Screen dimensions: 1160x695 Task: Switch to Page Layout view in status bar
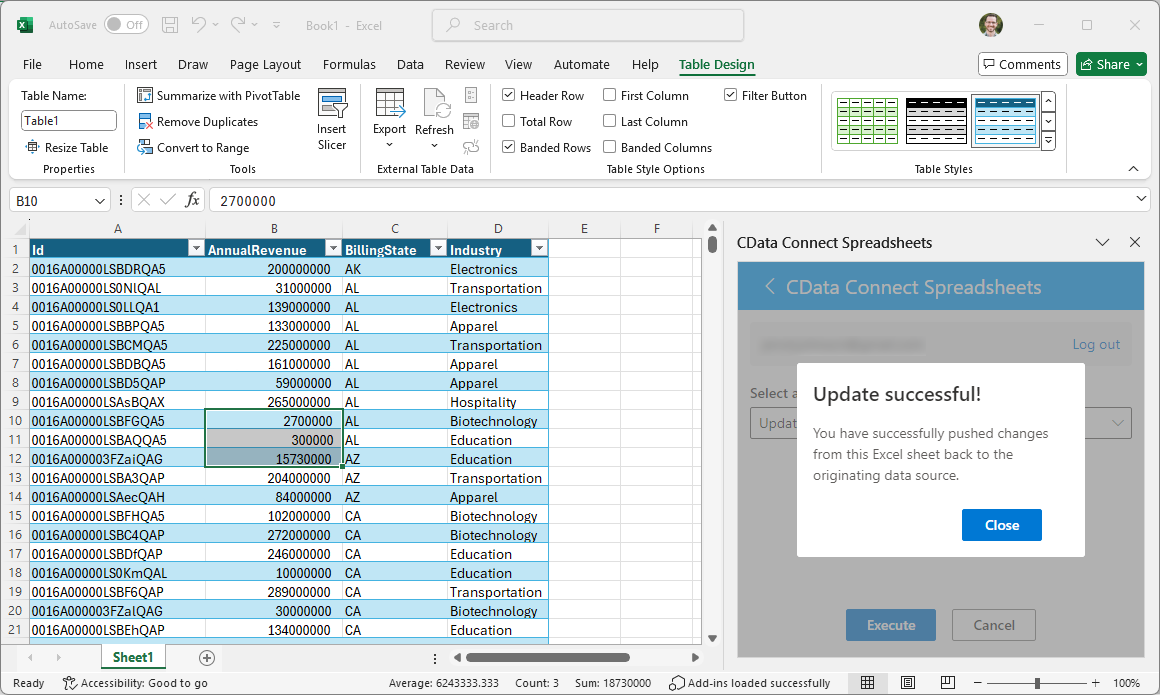tap(908, 683)
